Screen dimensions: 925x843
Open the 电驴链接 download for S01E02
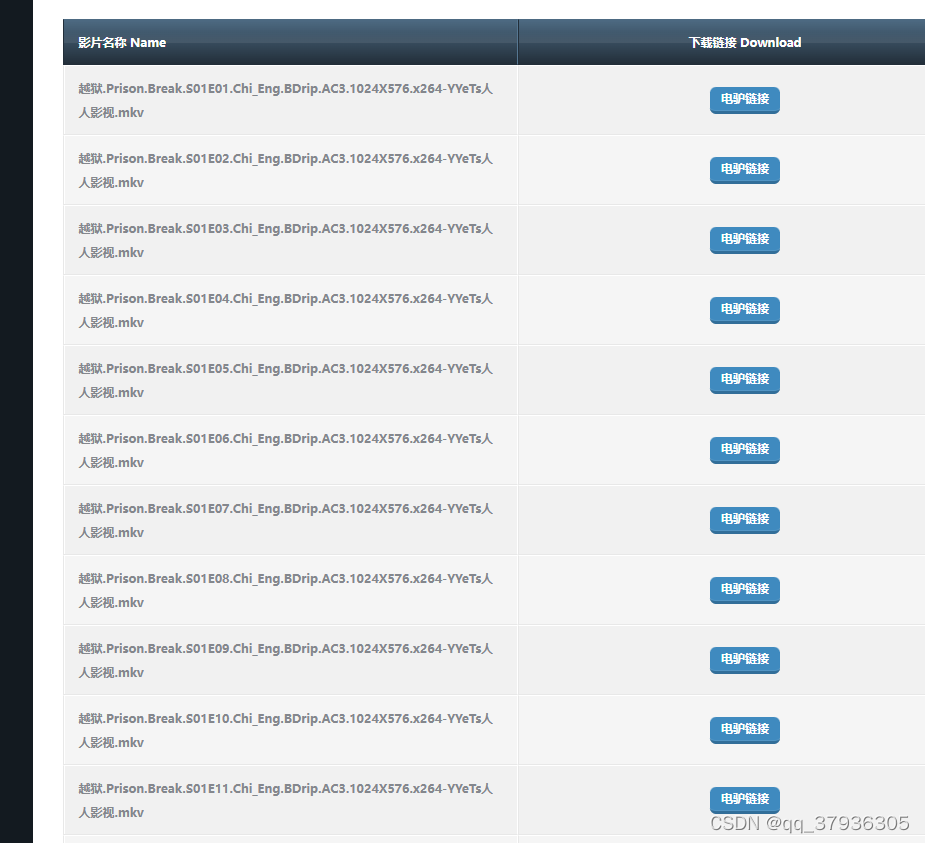744,170
